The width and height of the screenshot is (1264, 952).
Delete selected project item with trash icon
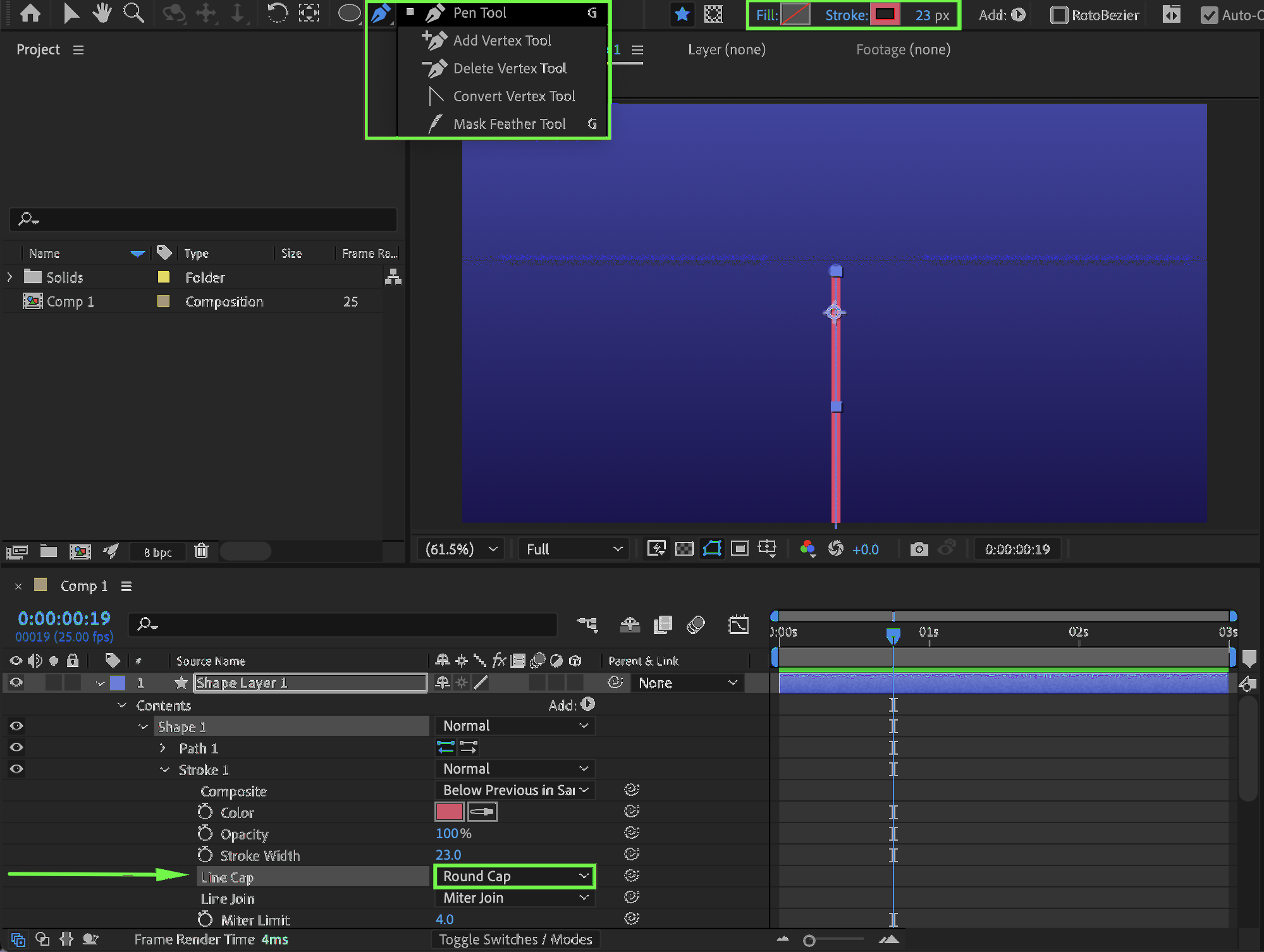(201, 551)
